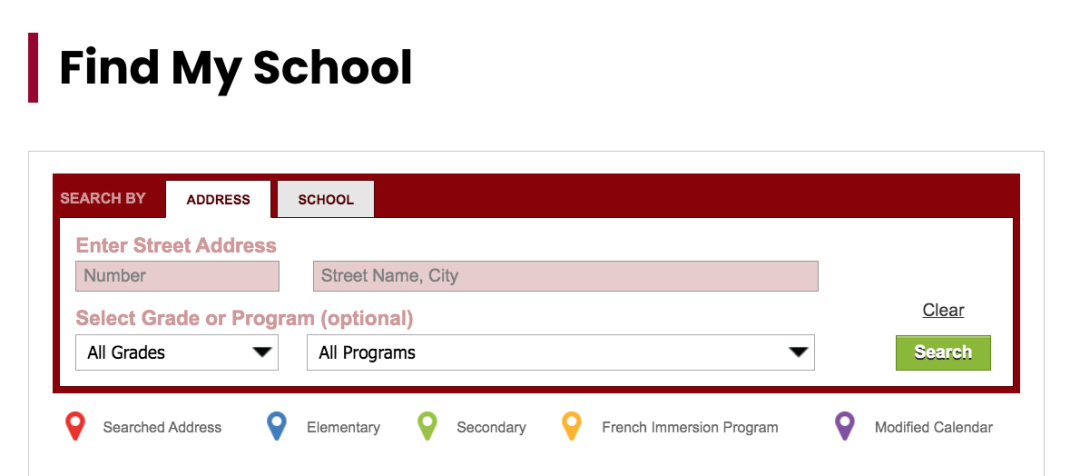Click the Modified Calendar legend text
This screenshot has width=1080, height=476.
click(x=934, y=428)
